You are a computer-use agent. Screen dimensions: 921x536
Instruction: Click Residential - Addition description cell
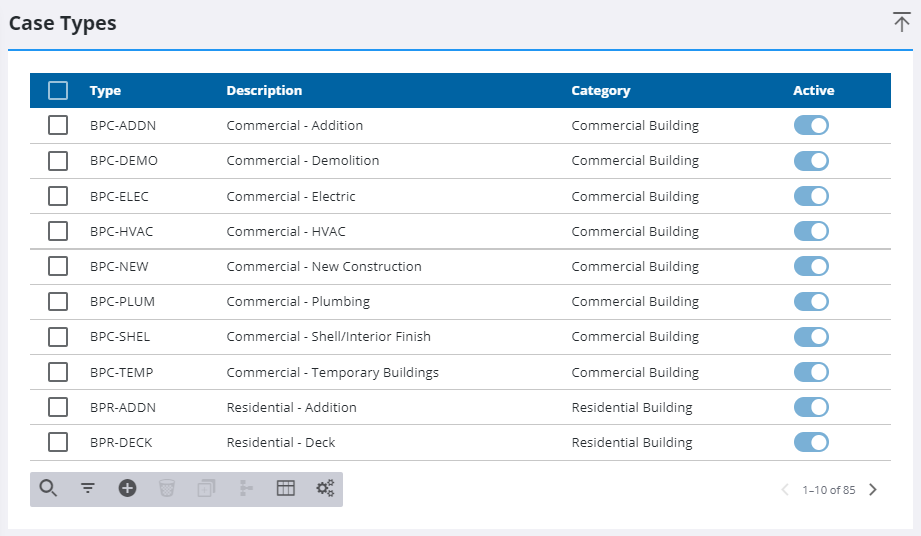pos(291,407)
